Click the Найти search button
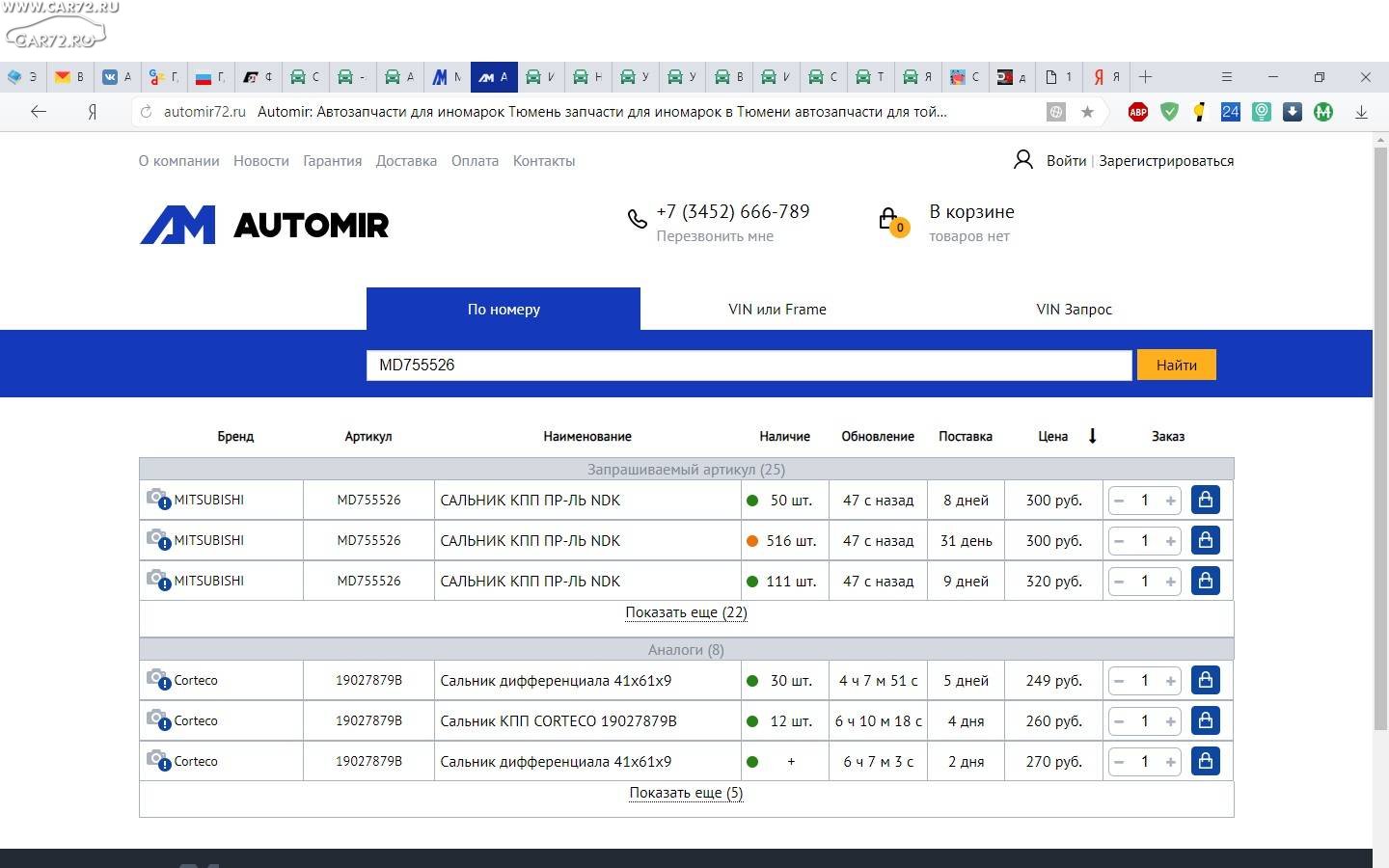The height and width of the screenshot is (868, 1389). pos(1177,365)
